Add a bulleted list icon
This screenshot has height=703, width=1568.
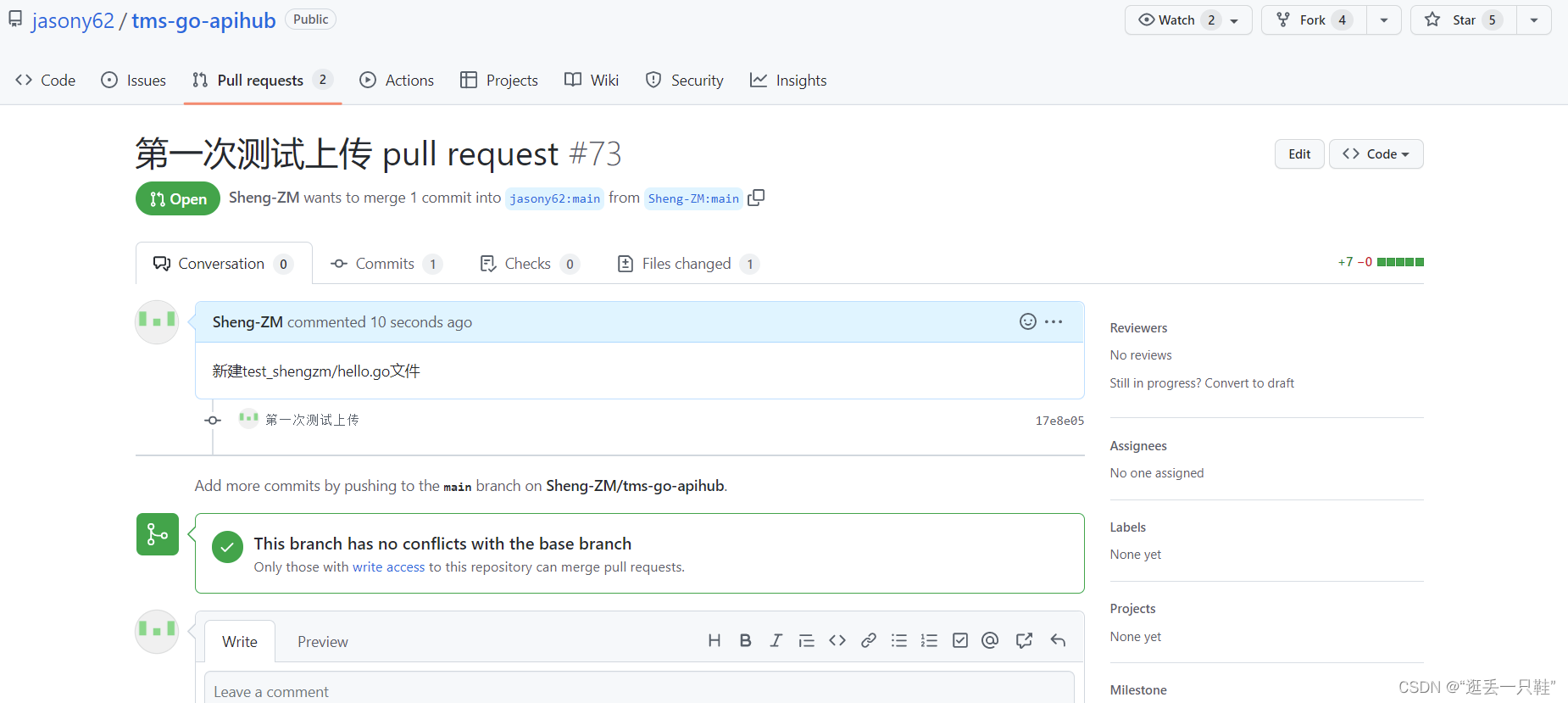tap(899, 640)
